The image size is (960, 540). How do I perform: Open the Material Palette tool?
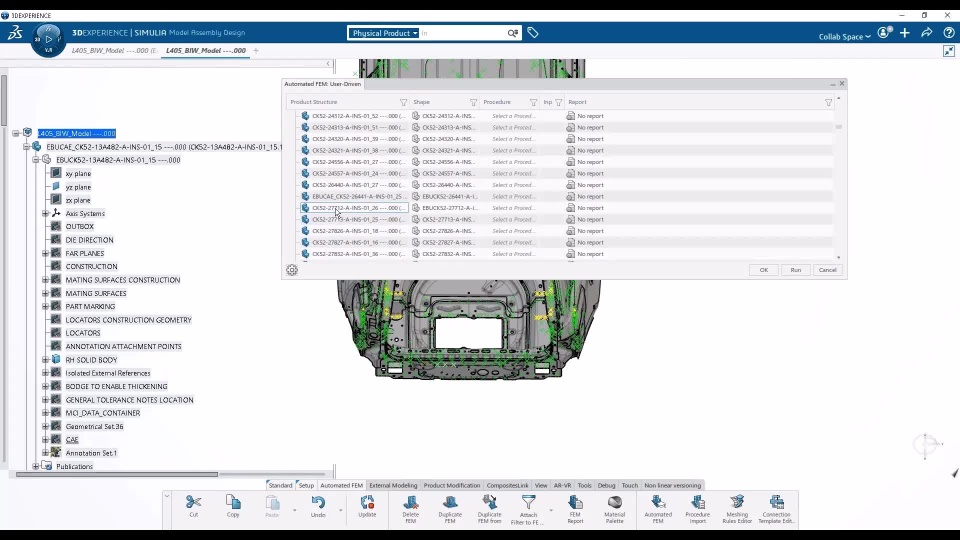coord(615,503)
